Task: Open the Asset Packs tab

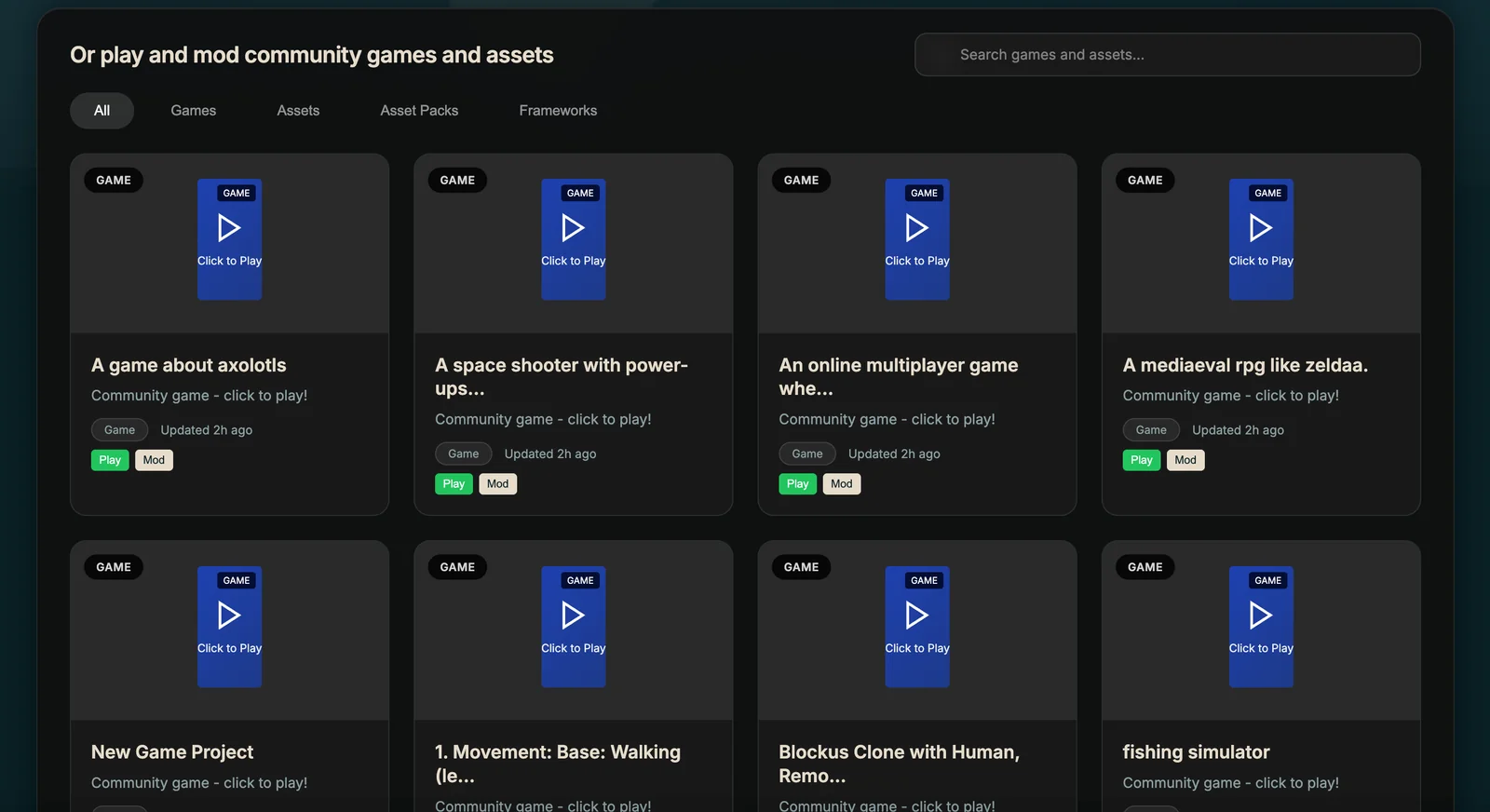Action: [419, 111]
